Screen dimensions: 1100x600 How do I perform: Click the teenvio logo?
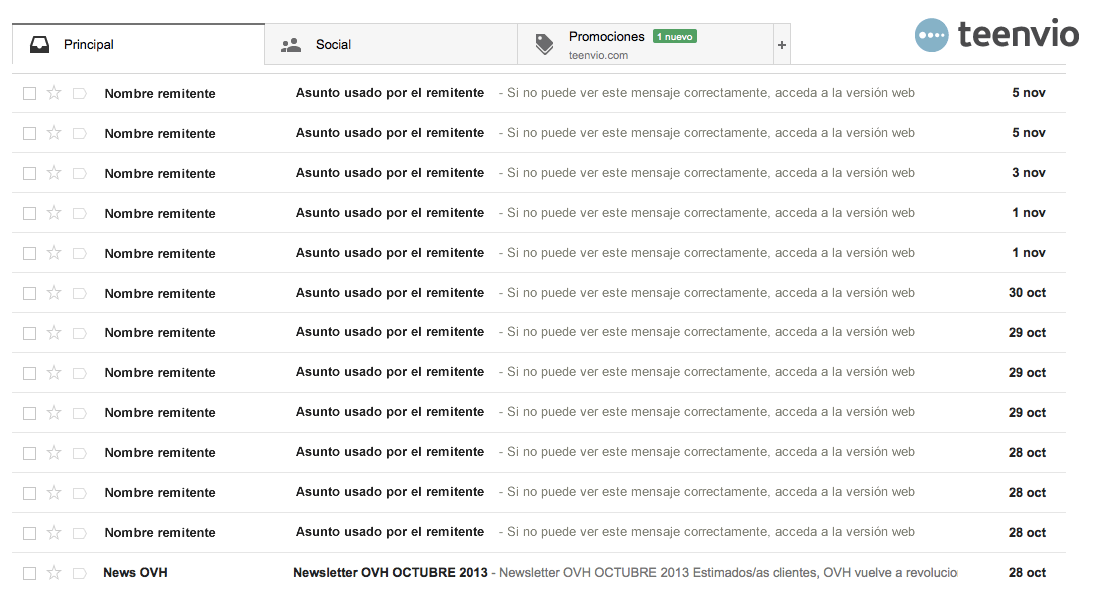995,33
